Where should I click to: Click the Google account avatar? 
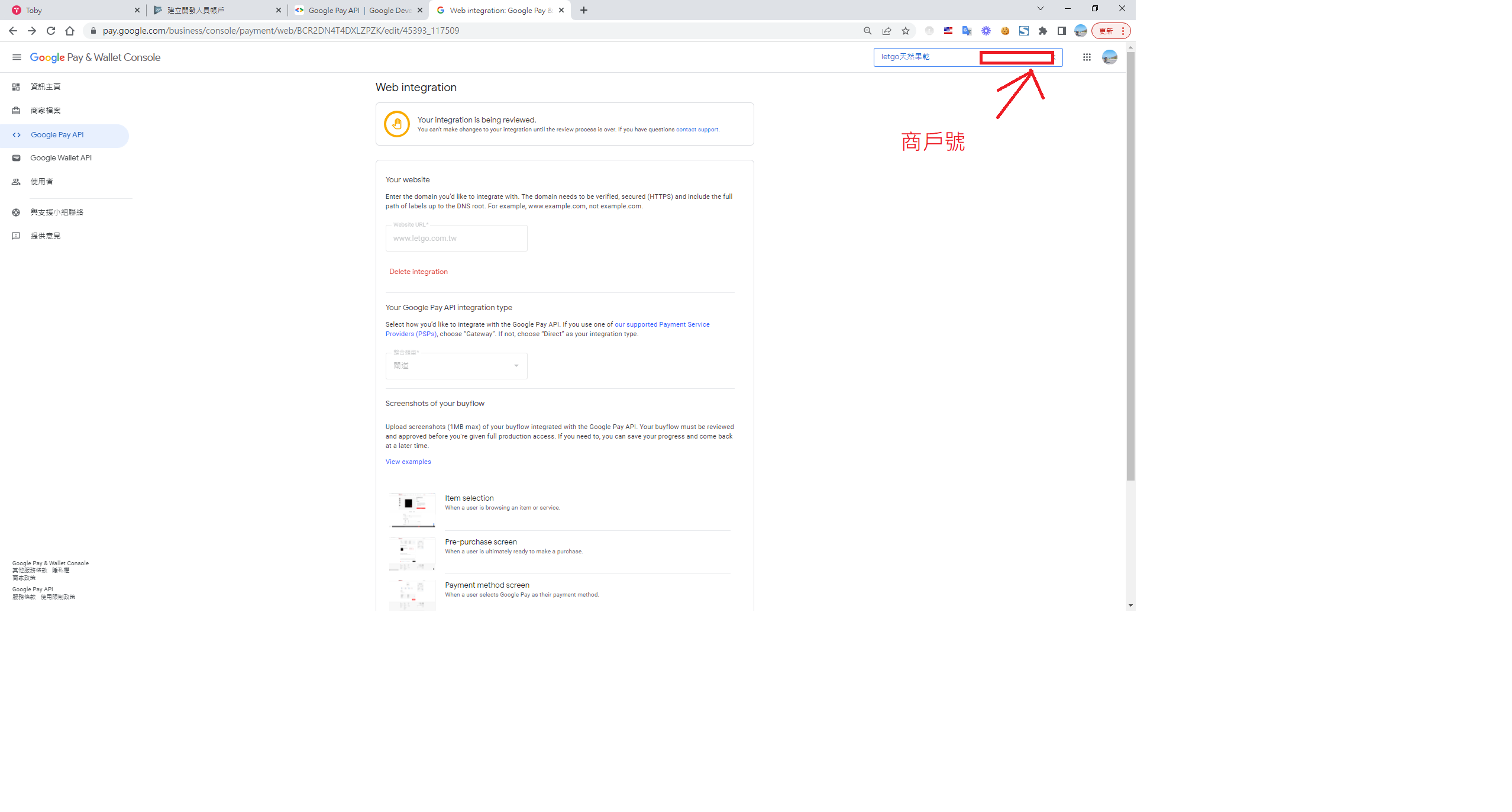pyautogui.click(x=1109, y=57)
